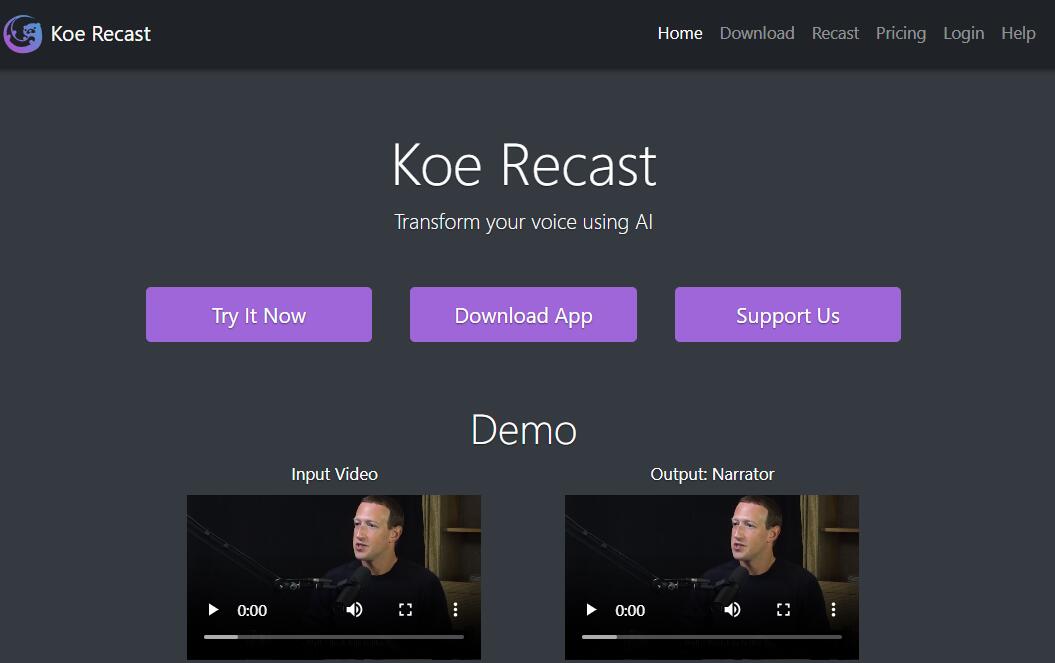
Task: Open the Download nav link
Action: tap(757, 34)
